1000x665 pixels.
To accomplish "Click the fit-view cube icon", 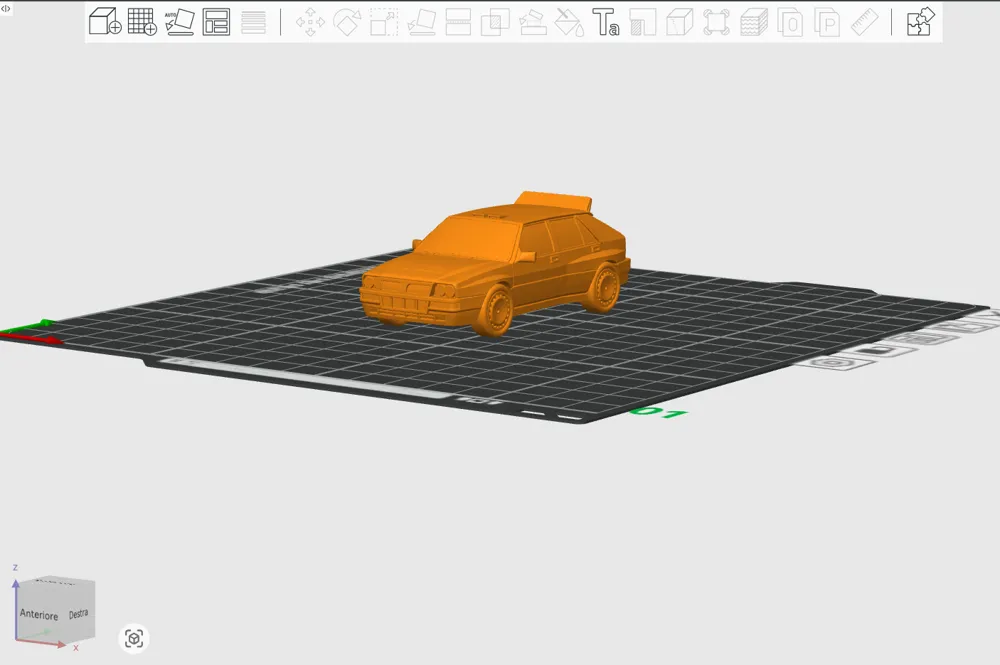I will click(x=134, y=638).
